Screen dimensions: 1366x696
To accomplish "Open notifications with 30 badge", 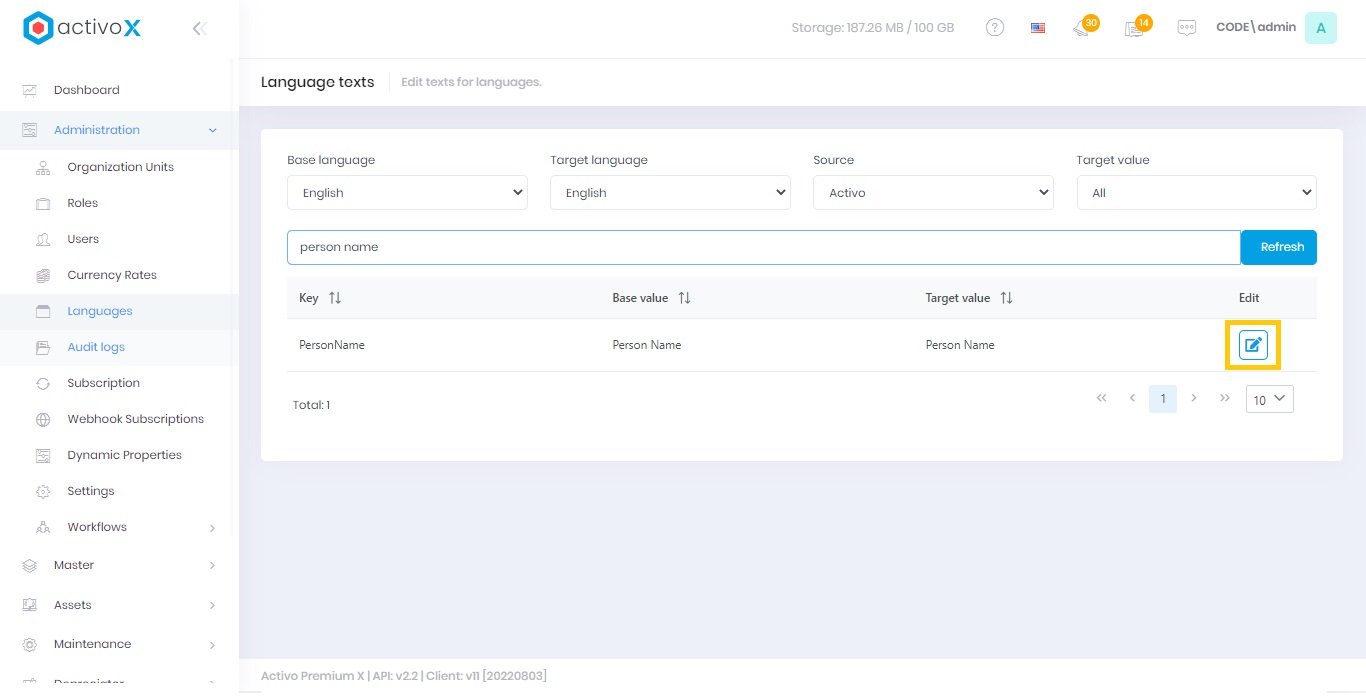I will (x=1083, y=28).
